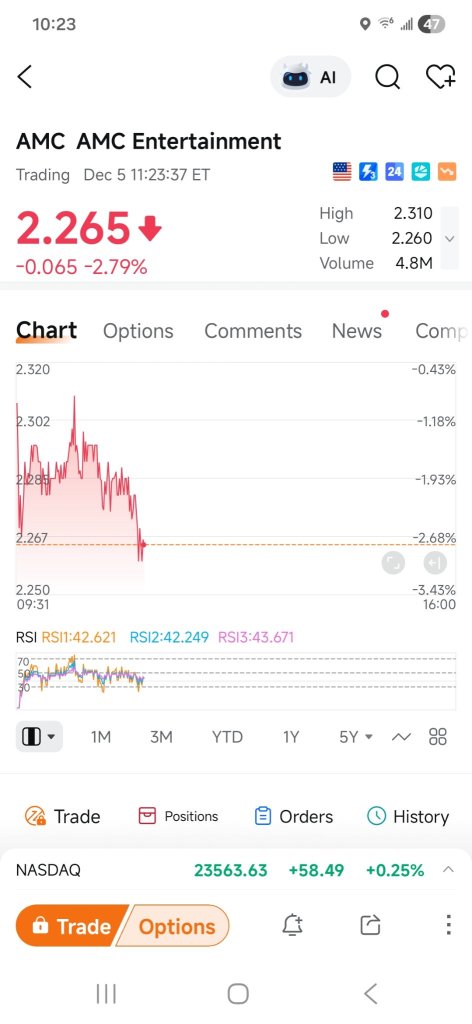Tap the search magnifier icon
This screenshot has height=1024, width=472.
coord(387,77)
